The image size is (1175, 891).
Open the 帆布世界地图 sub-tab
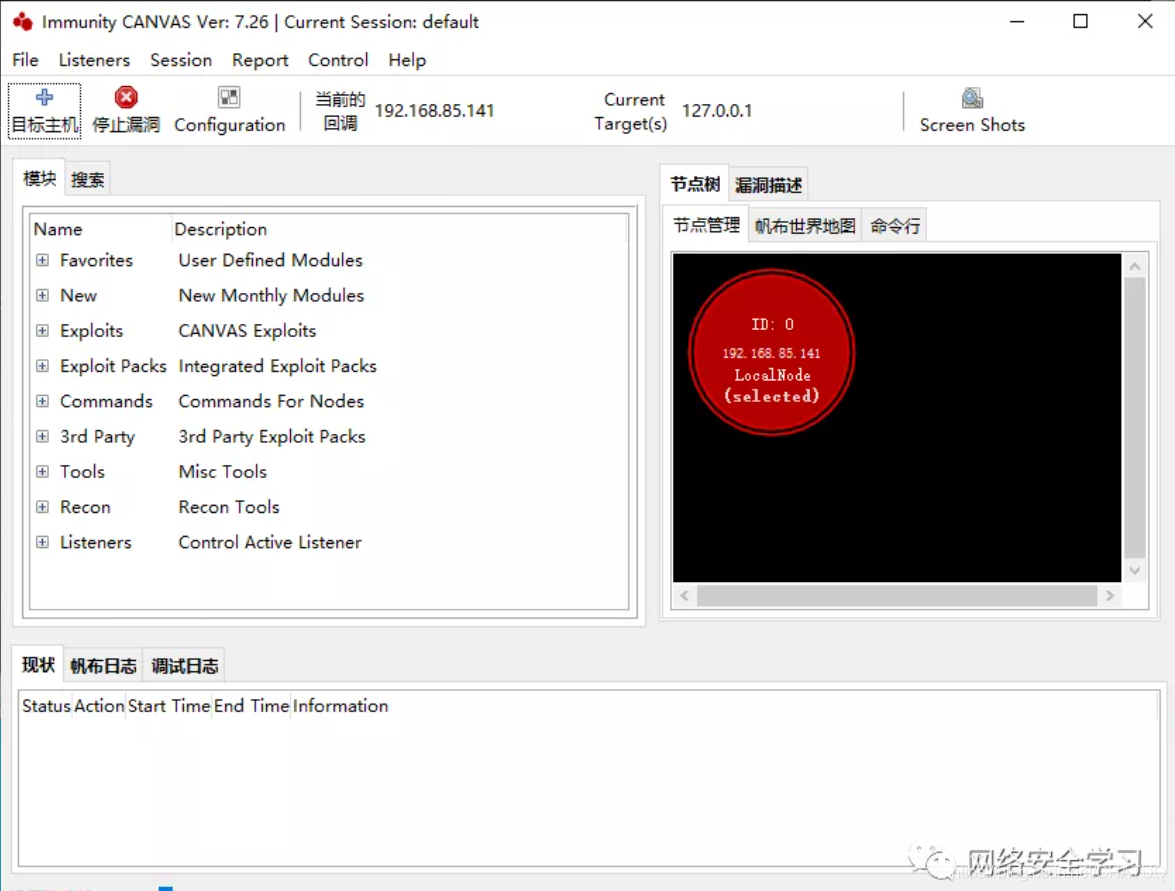[x=805, y=226]
